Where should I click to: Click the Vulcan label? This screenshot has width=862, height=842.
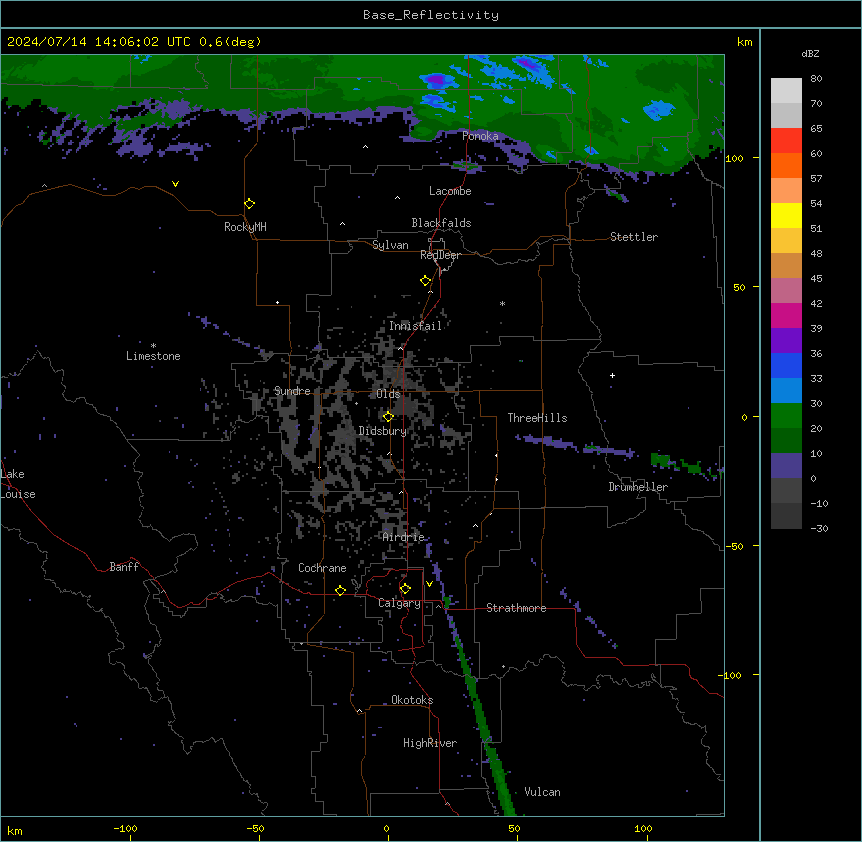543,792
